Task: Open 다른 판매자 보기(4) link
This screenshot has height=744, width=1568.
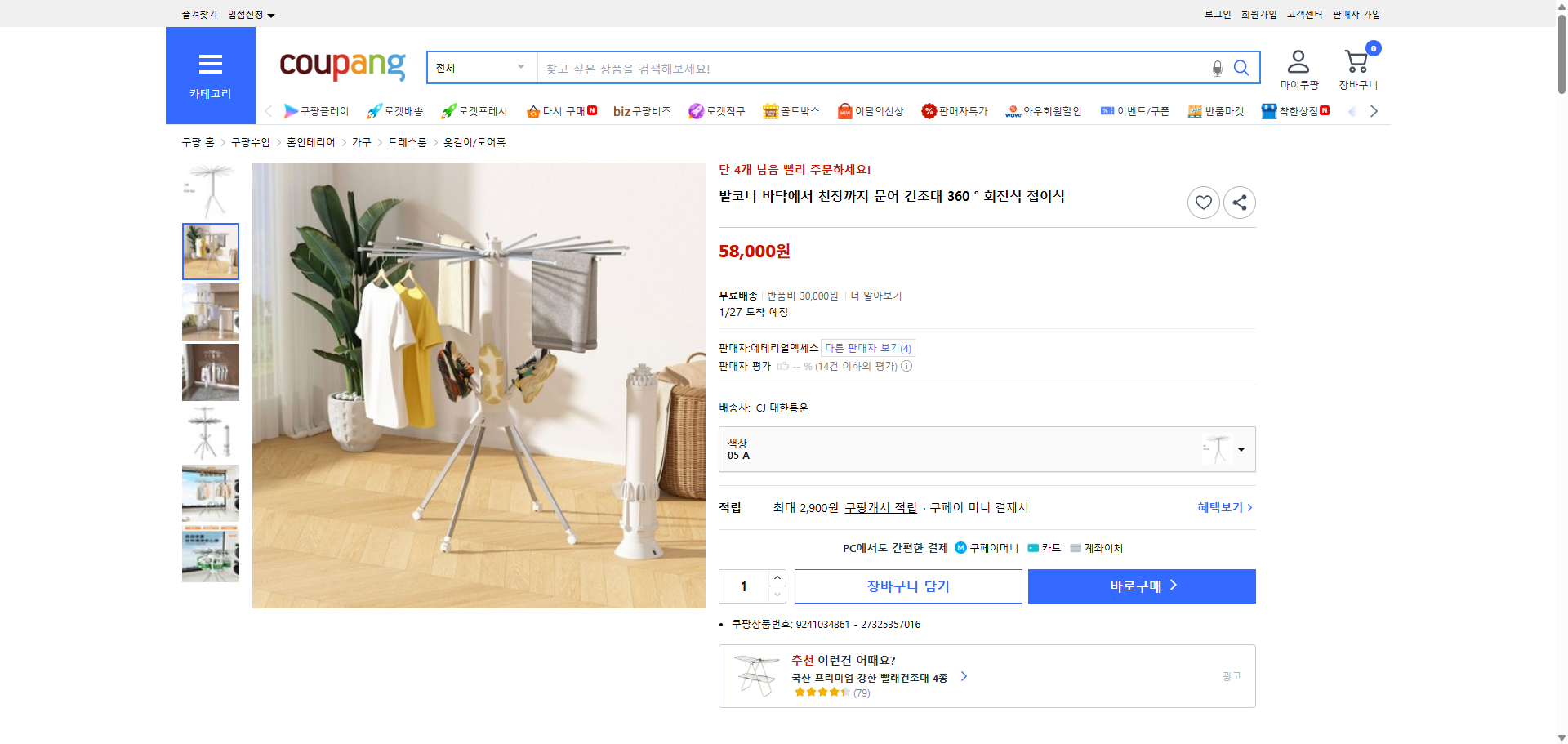Action: click(867, 347)
